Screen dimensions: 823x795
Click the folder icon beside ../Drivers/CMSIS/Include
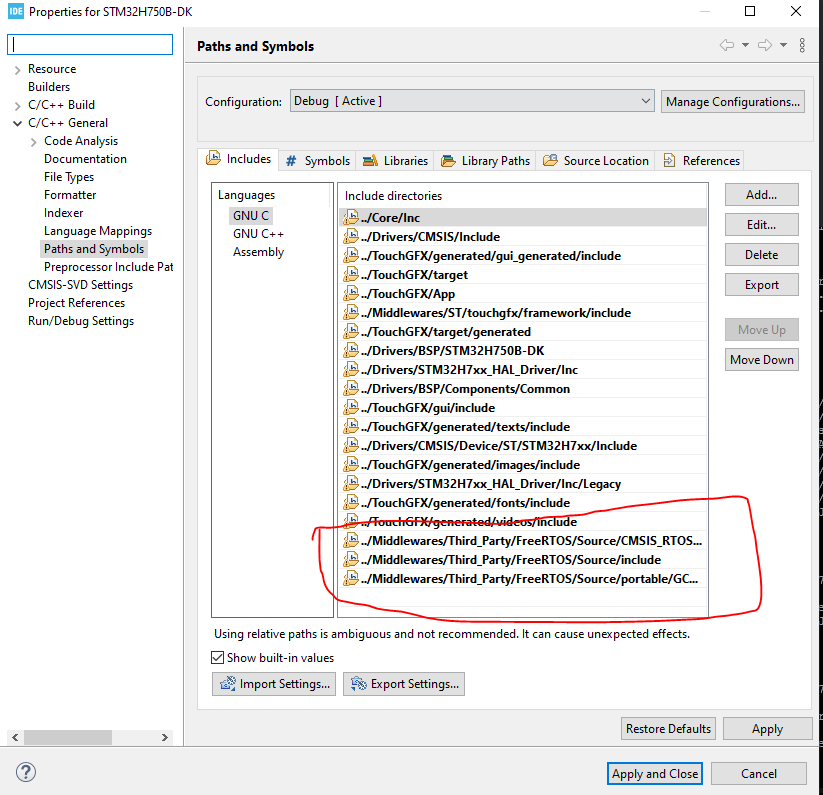click(x=351, y=236)
